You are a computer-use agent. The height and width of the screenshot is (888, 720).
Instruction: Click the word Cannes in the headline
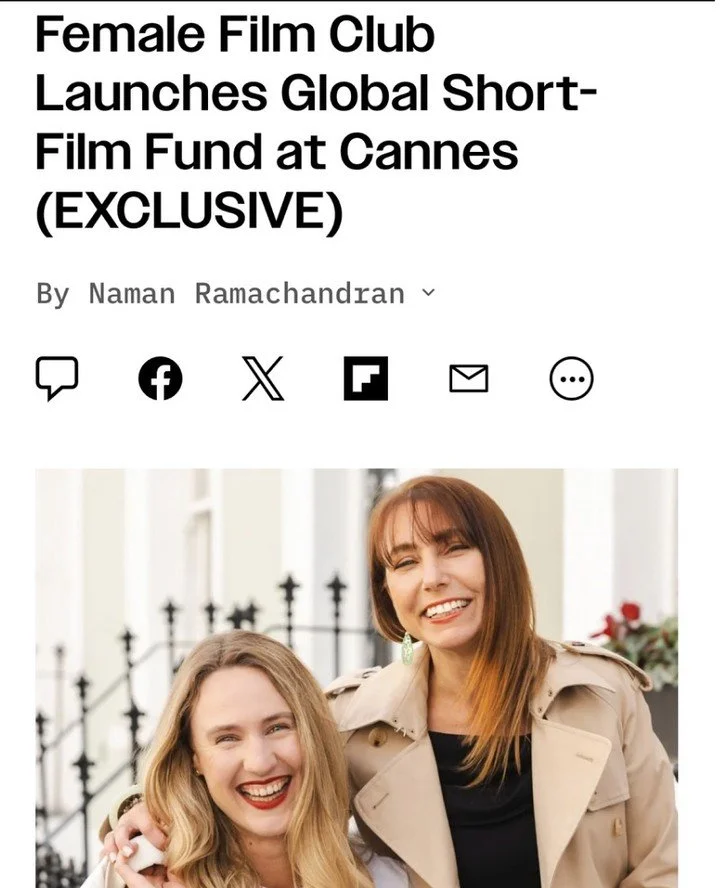click(429, 152)
